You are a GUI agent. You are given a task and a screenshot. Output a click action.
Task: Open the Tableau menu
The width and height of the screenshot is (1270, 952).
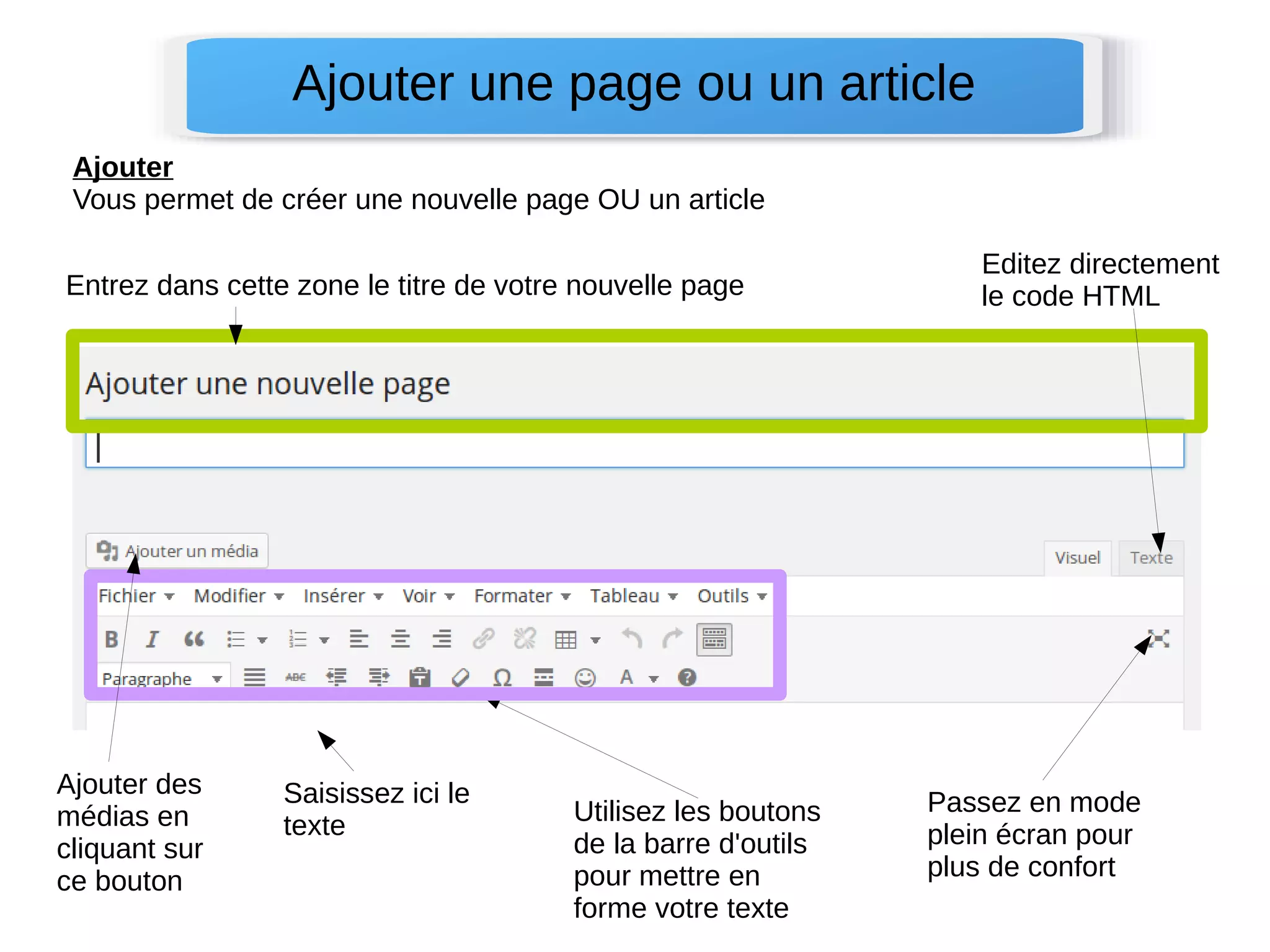(634, 596)
